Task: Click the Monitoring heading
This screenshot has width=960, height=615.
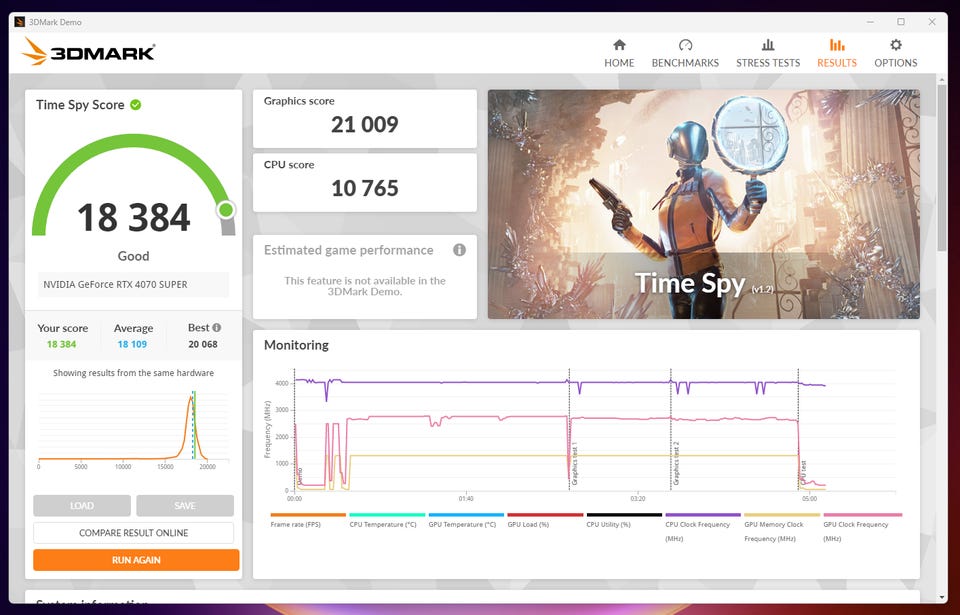Action: pyautogui.click(x=296, y=345)
